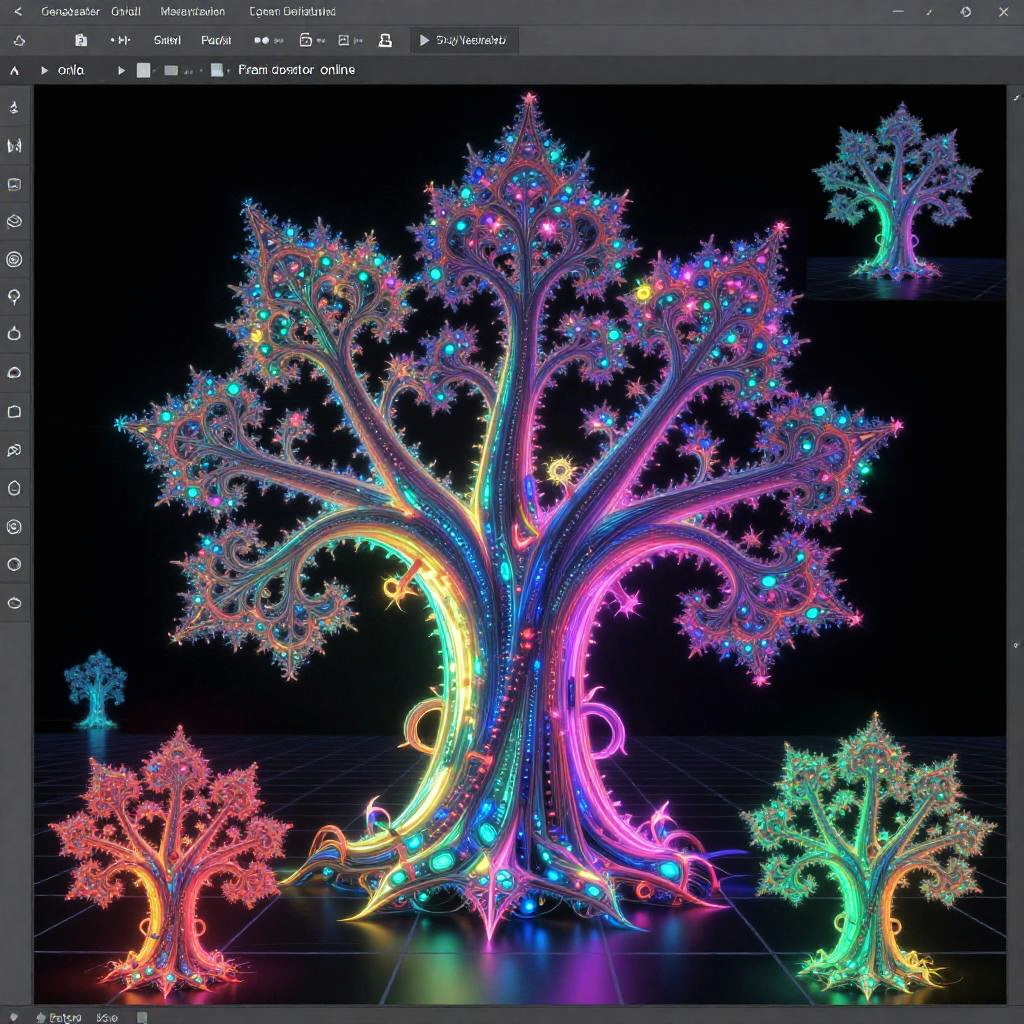Image resolution: width=1024 pixels, height=1024 pixels.
Task: Click the 'Padal' toolbar button
Action: click(x=216, y=40)
